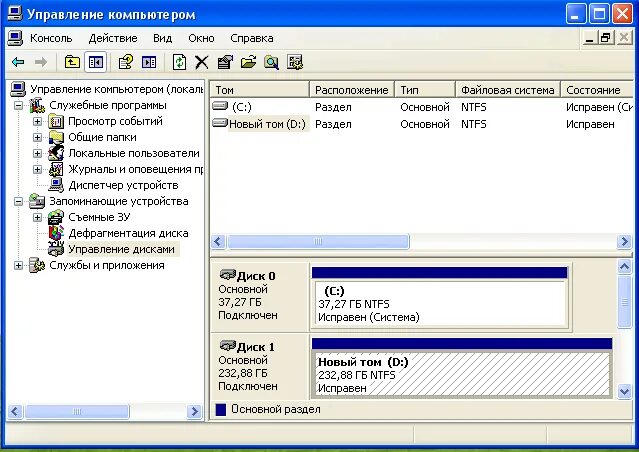Viewport: 639px width, 452px height.
Task: Click the (C:) volume icon in list
Action: [x=220, y=106]
